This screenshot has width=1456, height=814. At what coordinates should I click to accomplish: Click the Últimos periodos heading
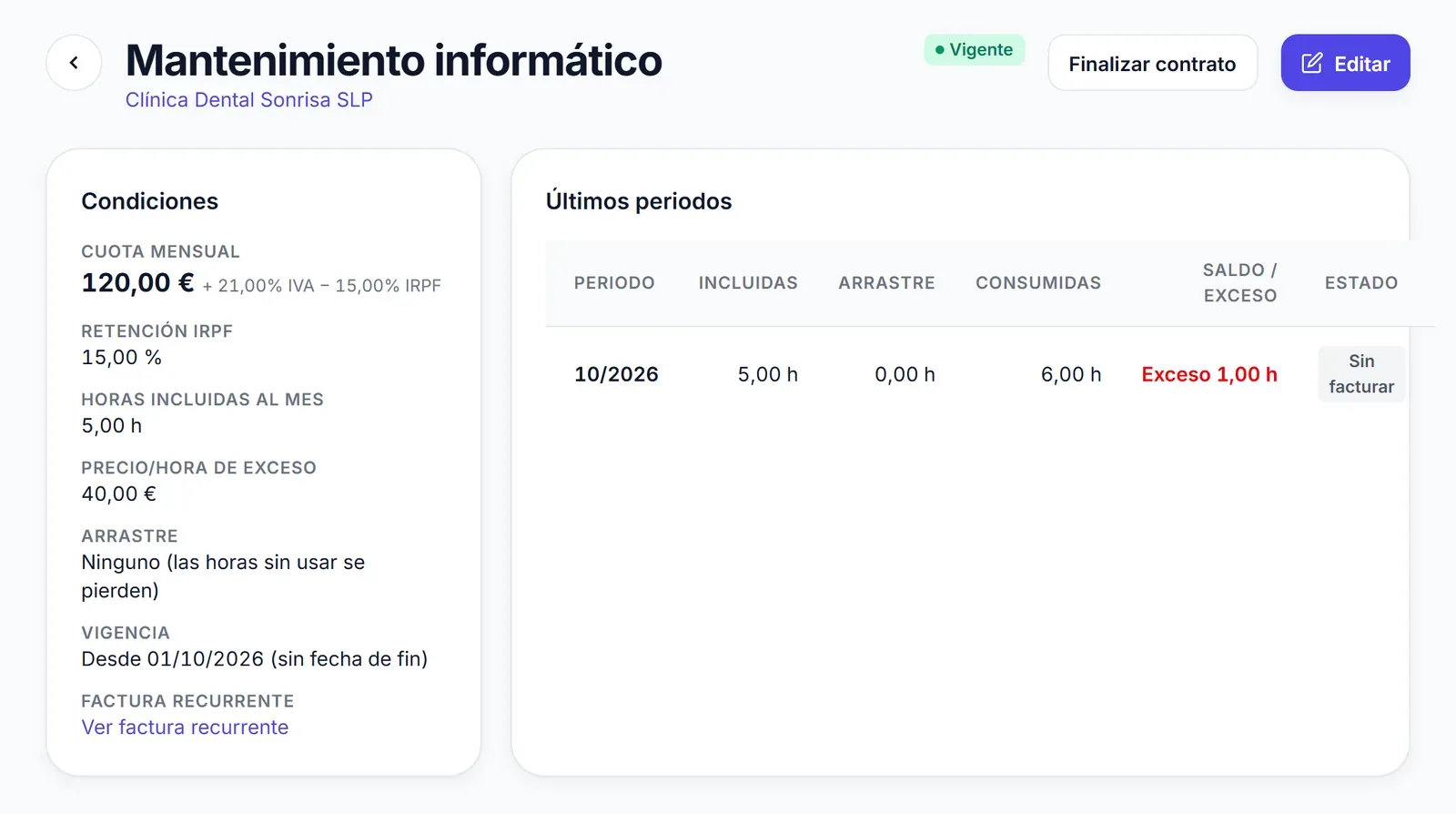tap(639, 201)
